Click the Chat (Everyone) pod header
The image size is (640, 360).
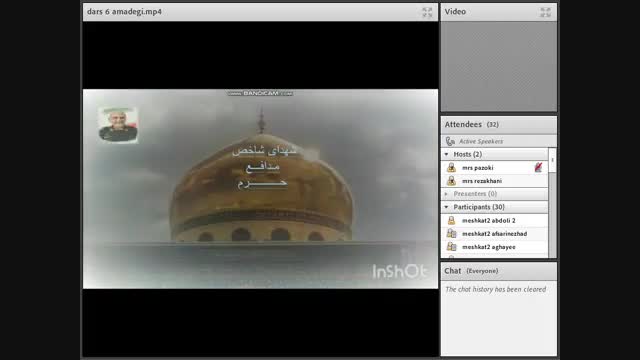[498, 271]
